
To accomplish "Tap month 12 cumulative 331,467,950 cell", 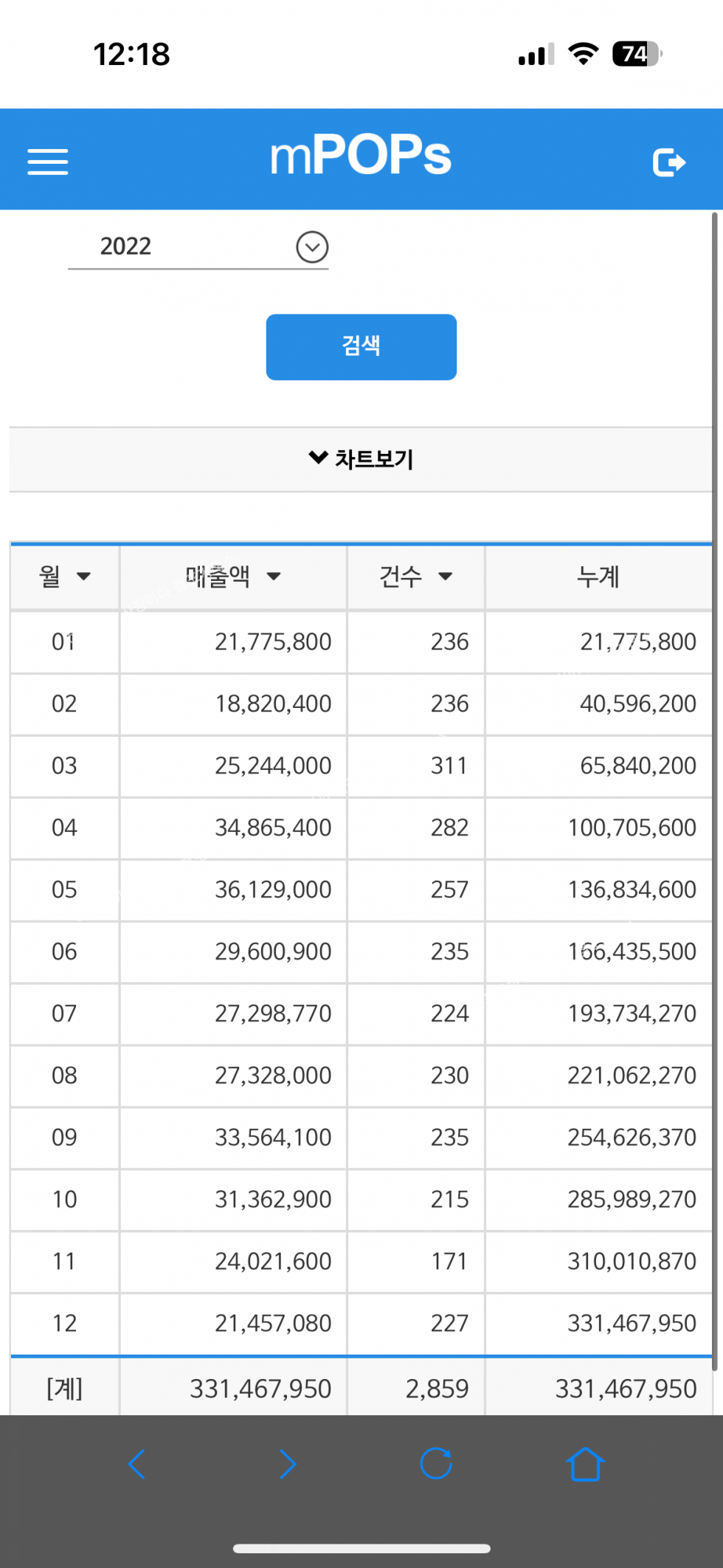I will [x=632, y=1323].
